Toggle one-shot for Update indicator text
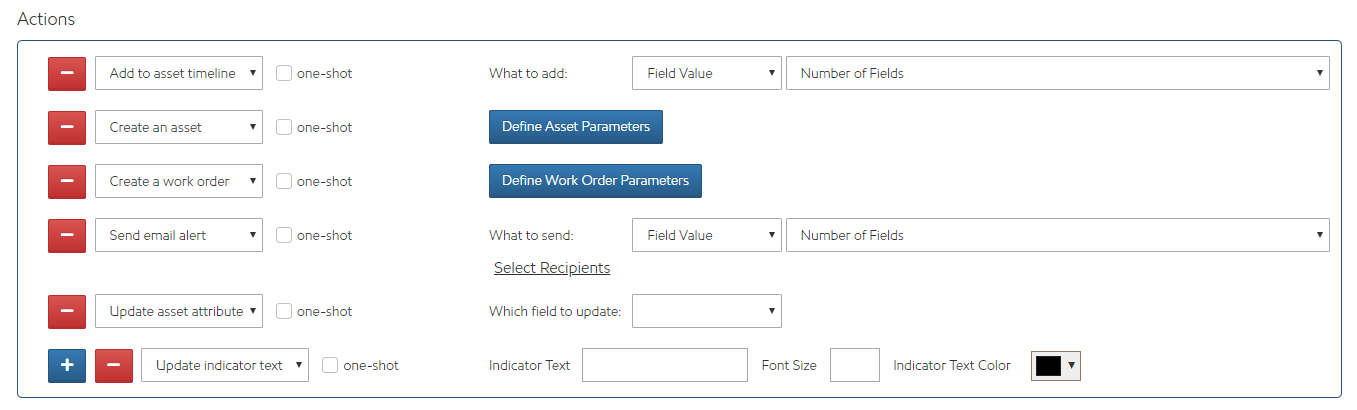 [x=330, y=365]
